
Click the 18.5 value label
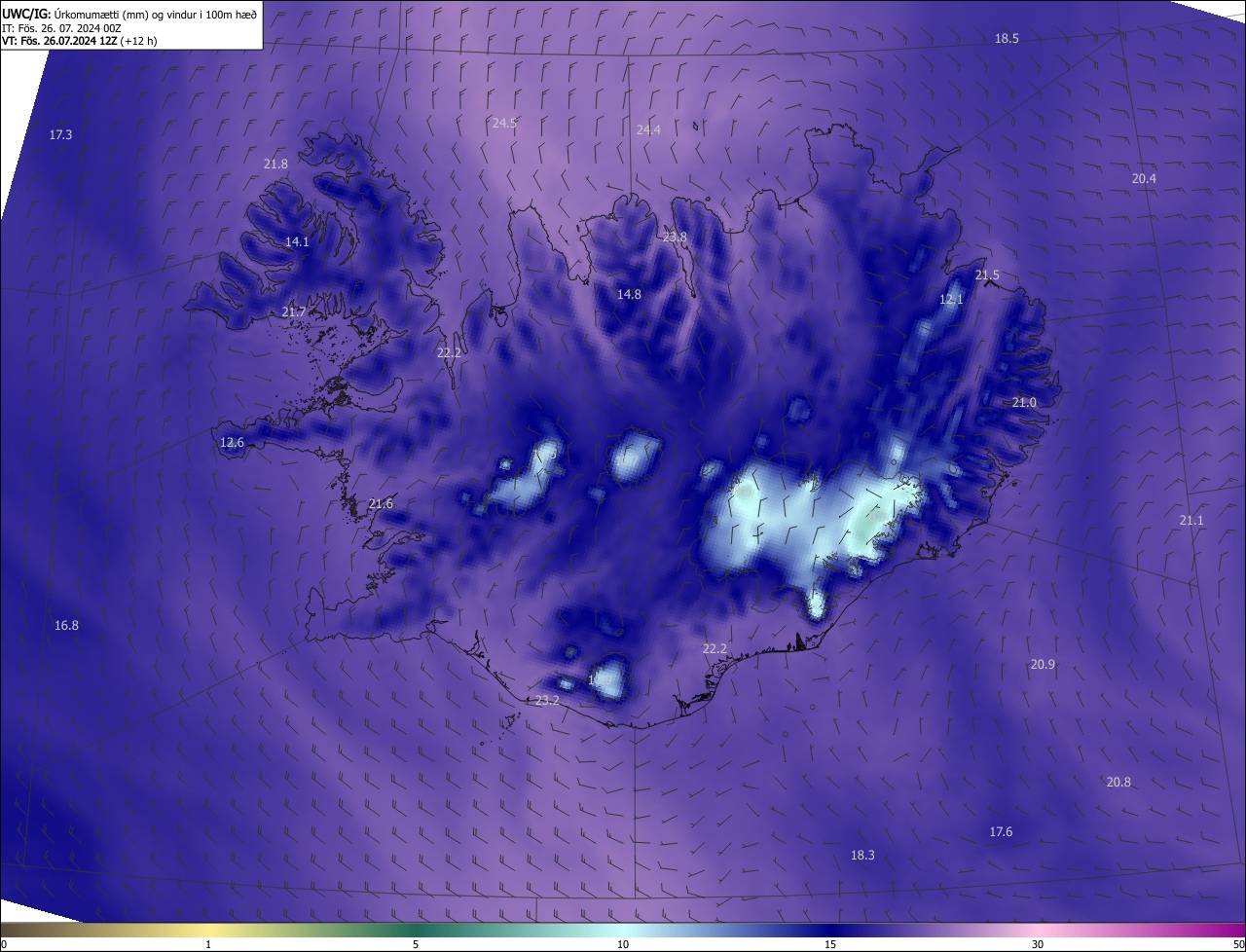point(1007,38)
